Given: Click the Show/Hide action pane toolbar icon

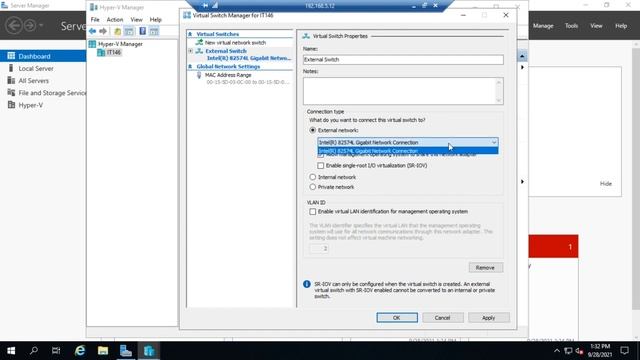Looking at the screenshot, I should pos(154,31).
